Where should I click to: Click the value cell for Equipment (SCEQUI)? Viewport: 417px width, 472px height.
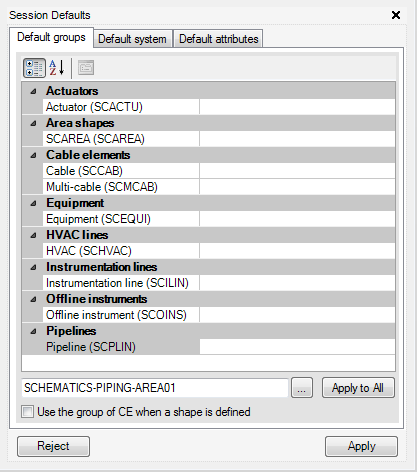[297, 219]
